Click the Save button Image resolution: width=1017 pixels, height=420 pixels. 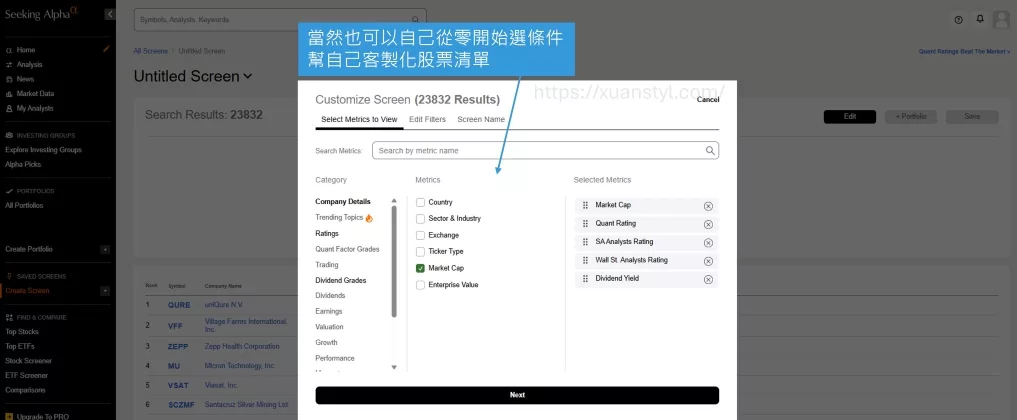[x=972, y=117]
